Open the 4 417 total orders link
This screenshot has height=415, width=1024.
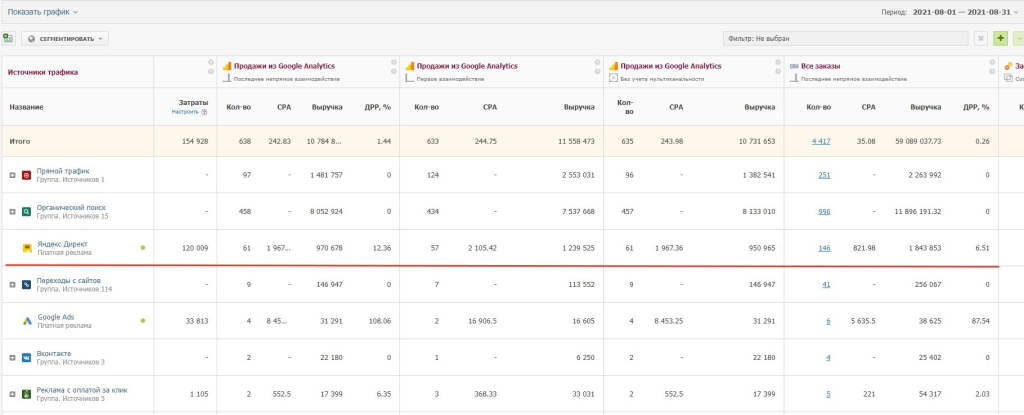pyautogui.click(x=819, y=141)
